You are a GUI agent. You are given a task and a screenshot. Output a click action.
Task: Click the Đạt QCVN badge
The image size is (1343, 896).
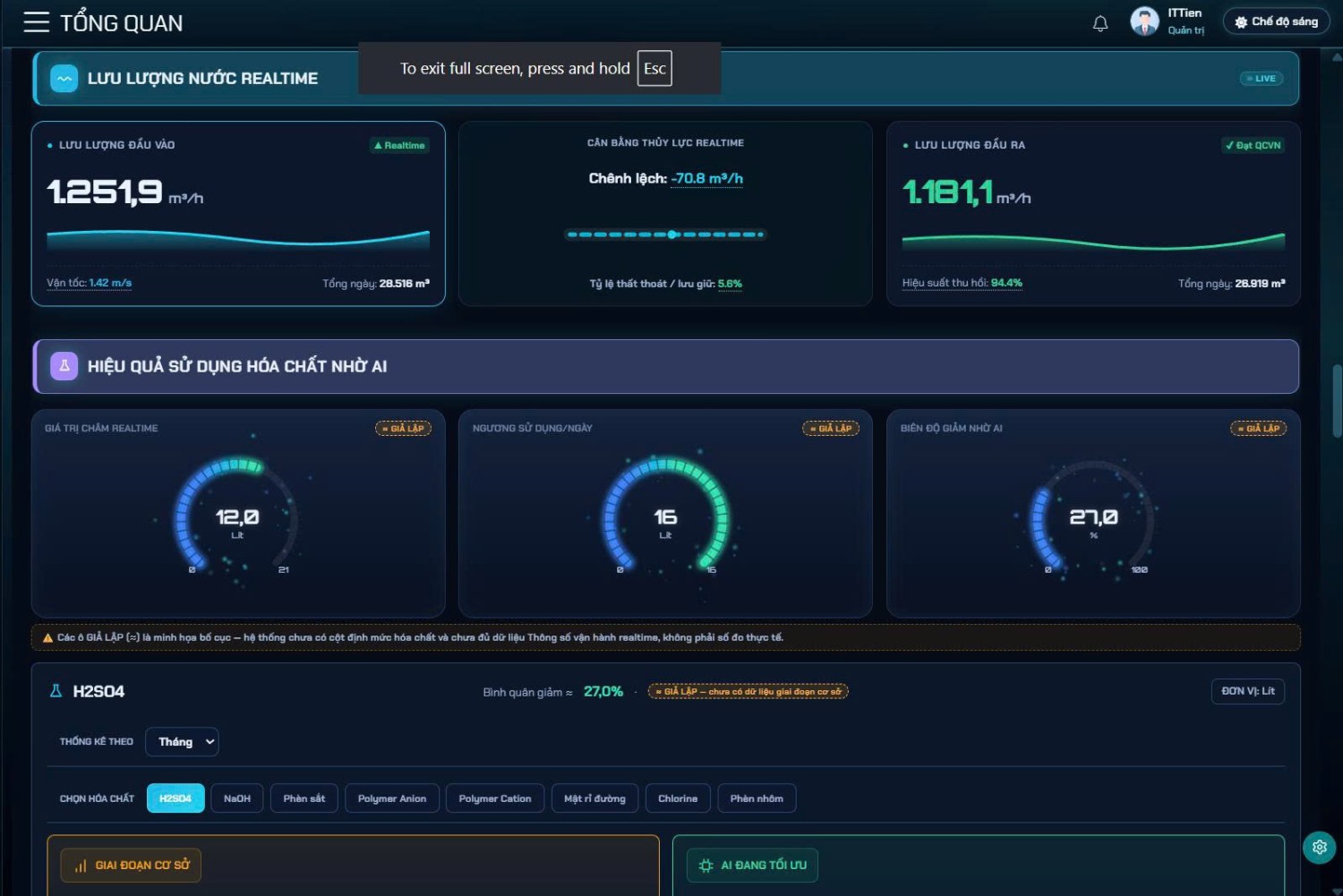tap(1253, 146)
